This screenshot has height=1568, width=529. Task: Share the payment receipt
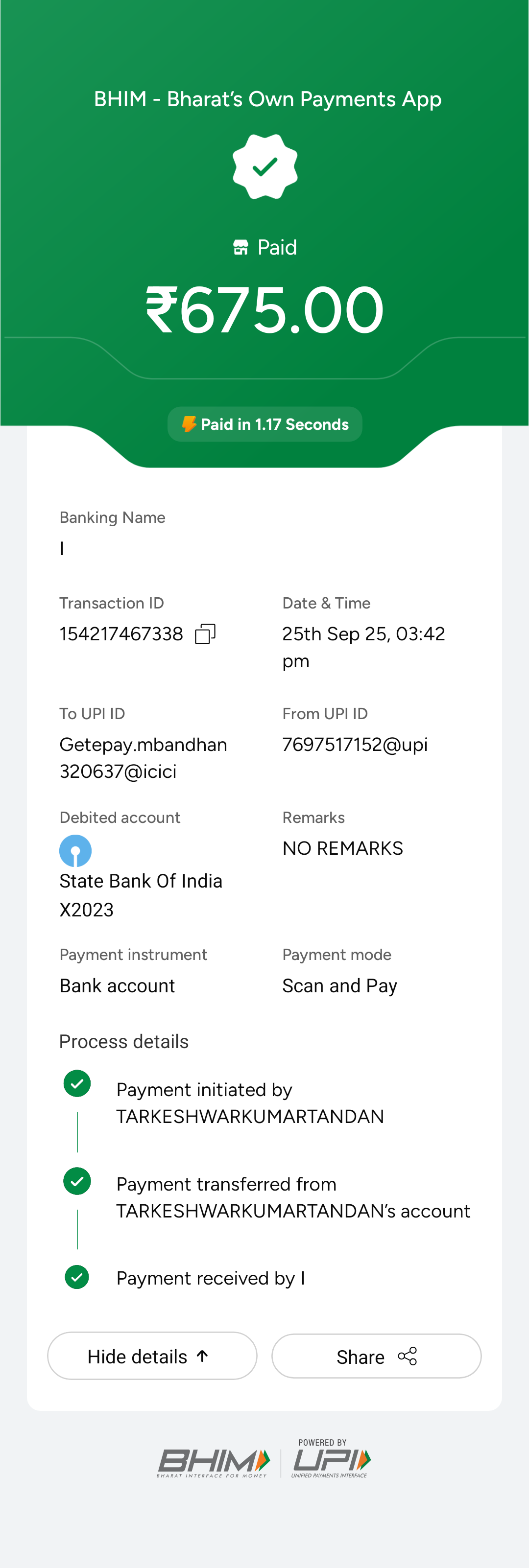click(x=376, y=1356)
